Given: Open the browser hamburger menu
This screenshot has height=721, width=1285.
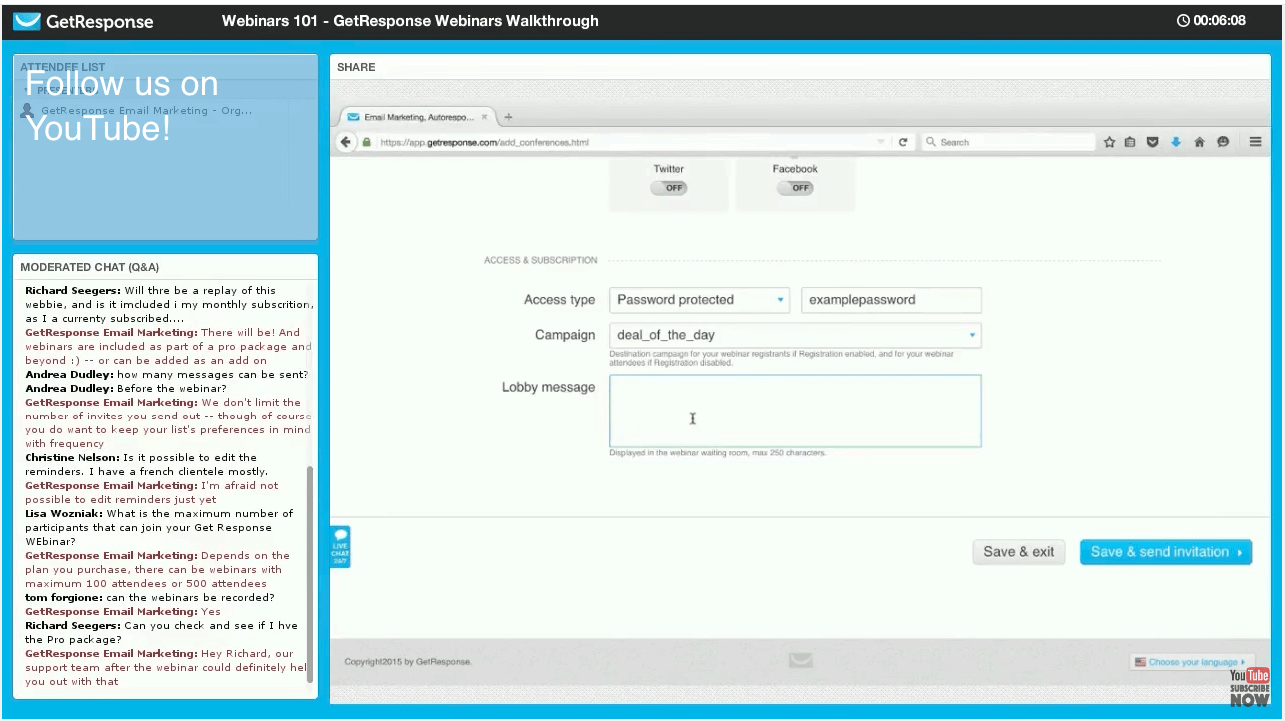Looking at the screenshot, I should tap(1255, 142).
